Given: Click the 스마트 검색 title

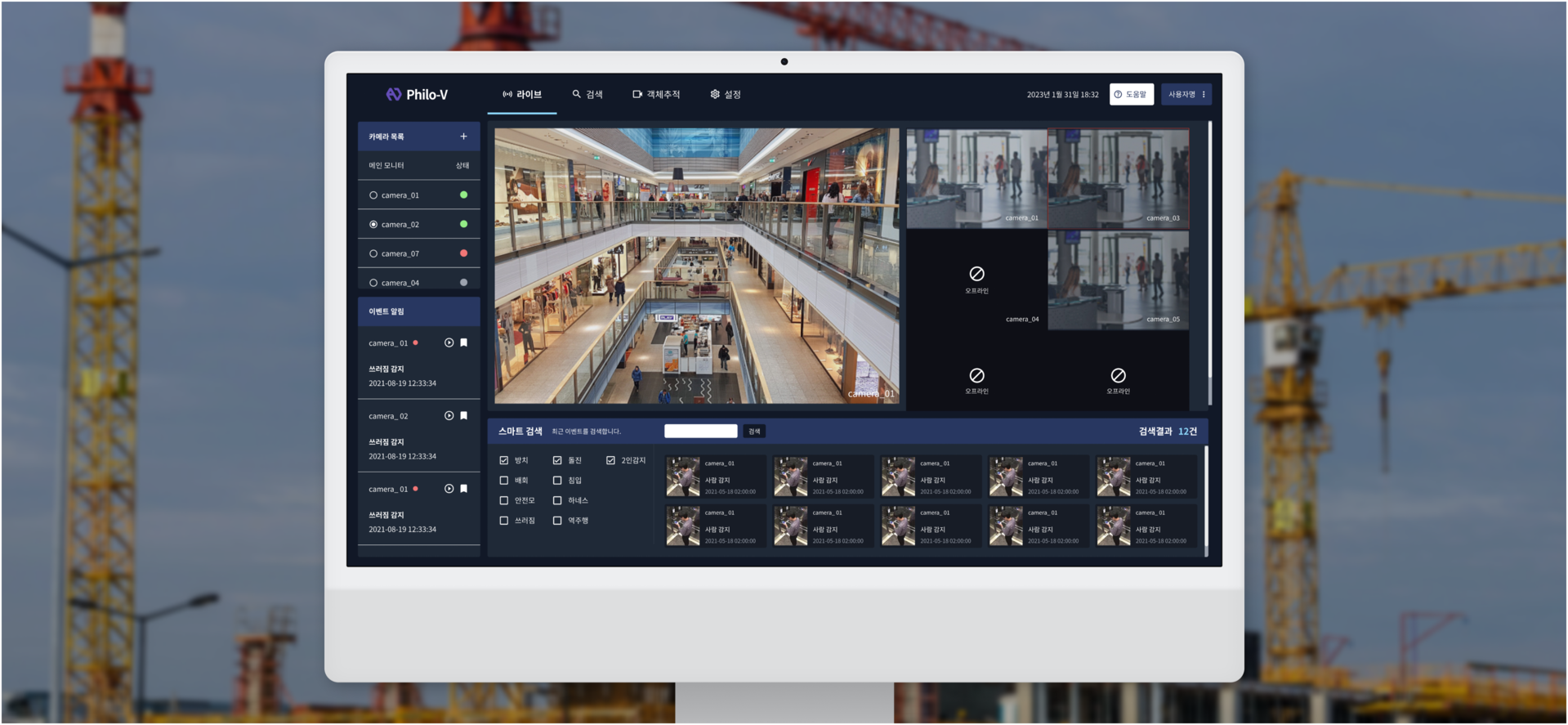Looking at the screenshot, I should [520, 432].
